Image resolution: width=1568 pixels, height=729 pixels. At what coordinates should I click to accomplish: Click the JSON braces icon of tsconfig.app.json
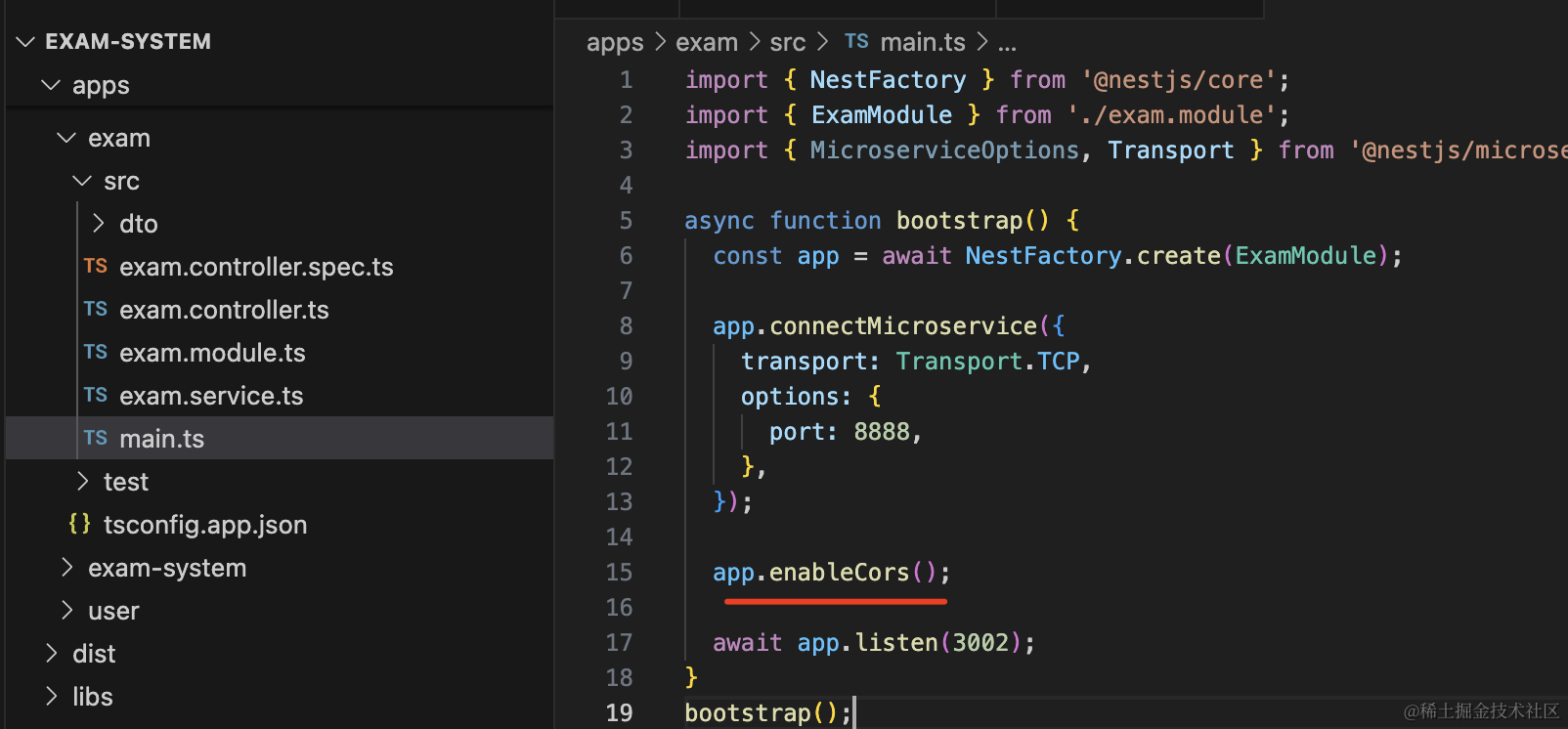pyautogui.click(x=80, y=524)
